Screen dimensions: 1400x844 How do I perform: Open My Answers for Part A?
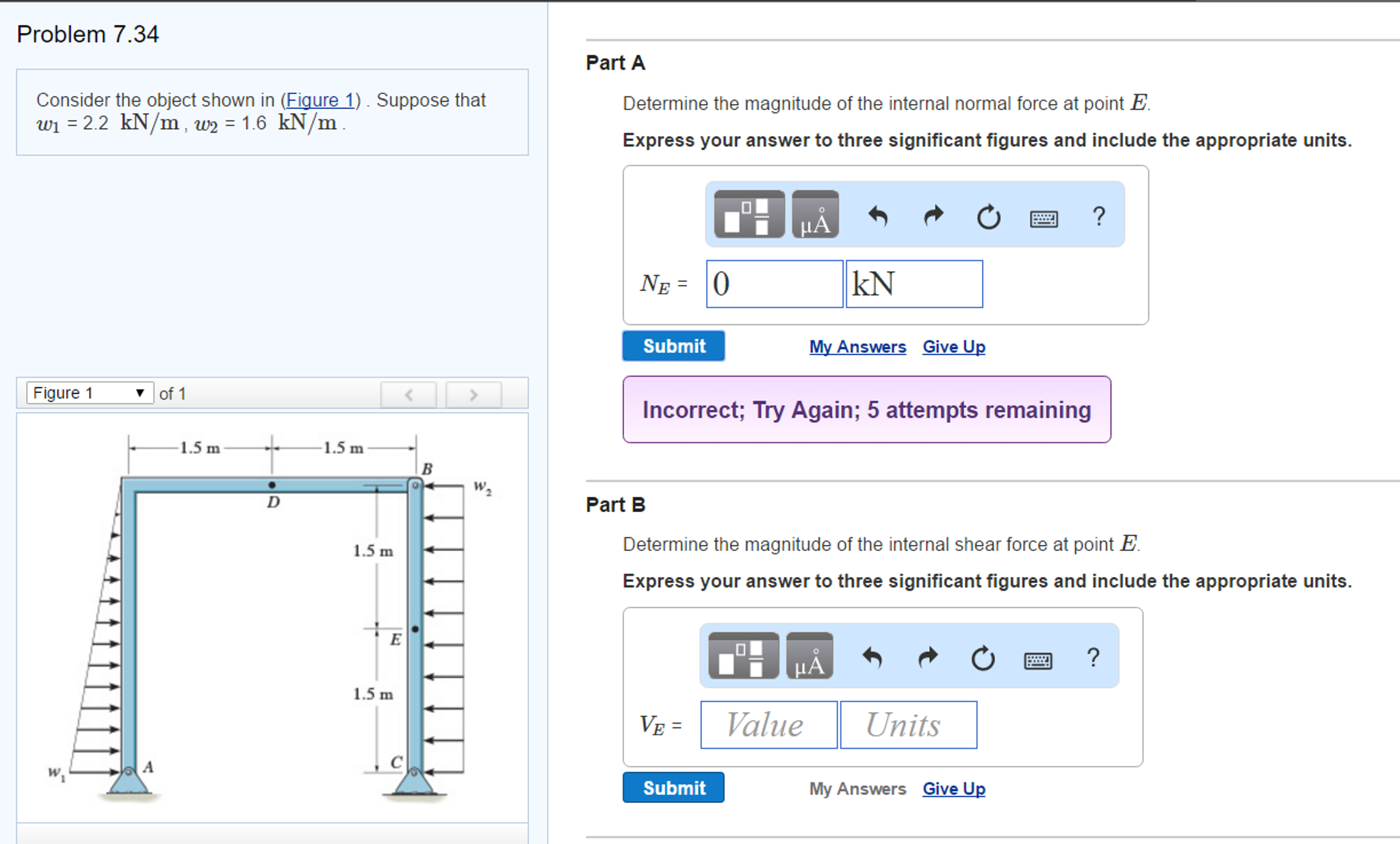(857, 347)
